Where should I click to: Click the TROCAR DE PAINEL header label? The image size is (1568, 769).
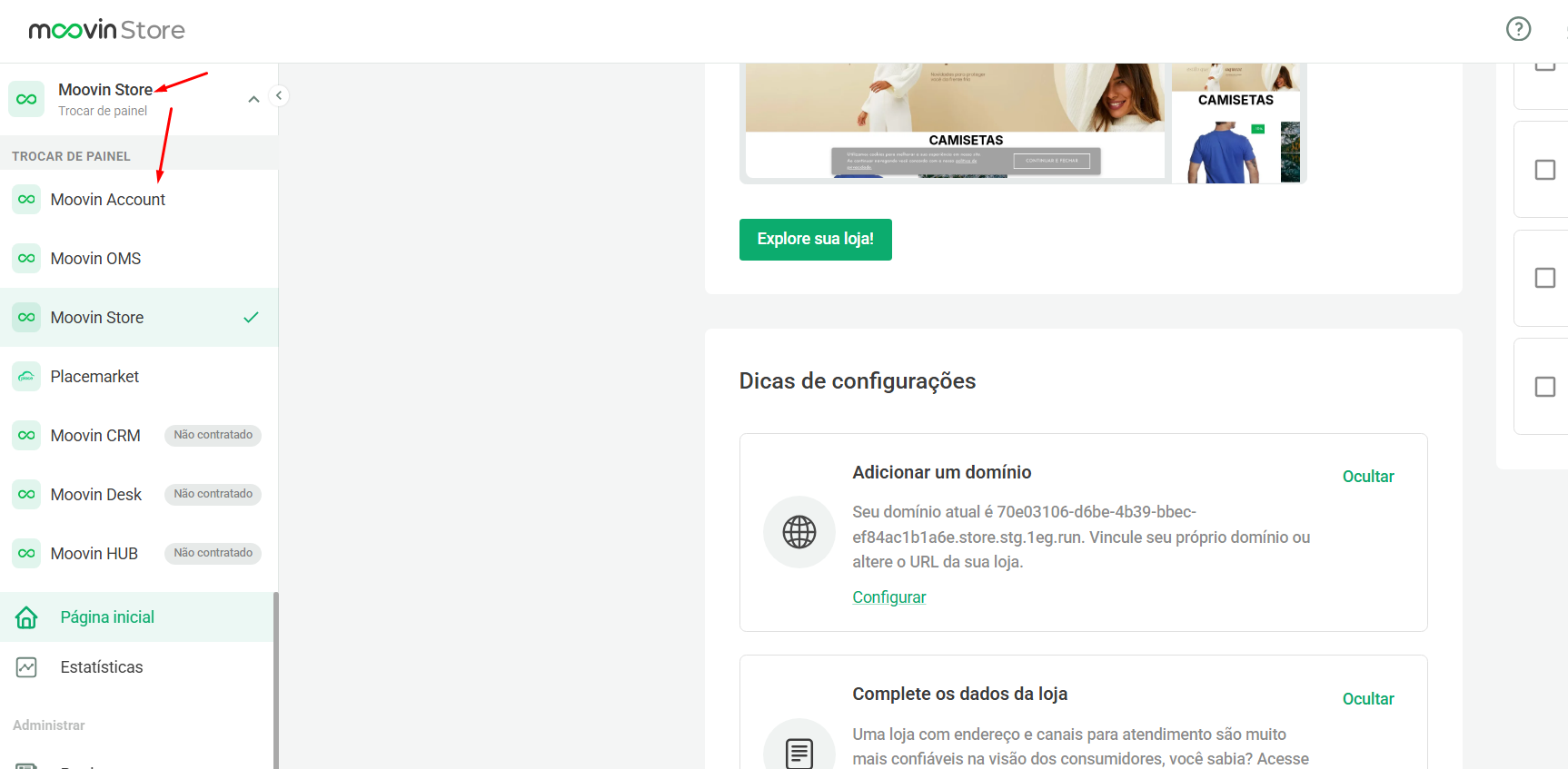click(x=71, y=156)
